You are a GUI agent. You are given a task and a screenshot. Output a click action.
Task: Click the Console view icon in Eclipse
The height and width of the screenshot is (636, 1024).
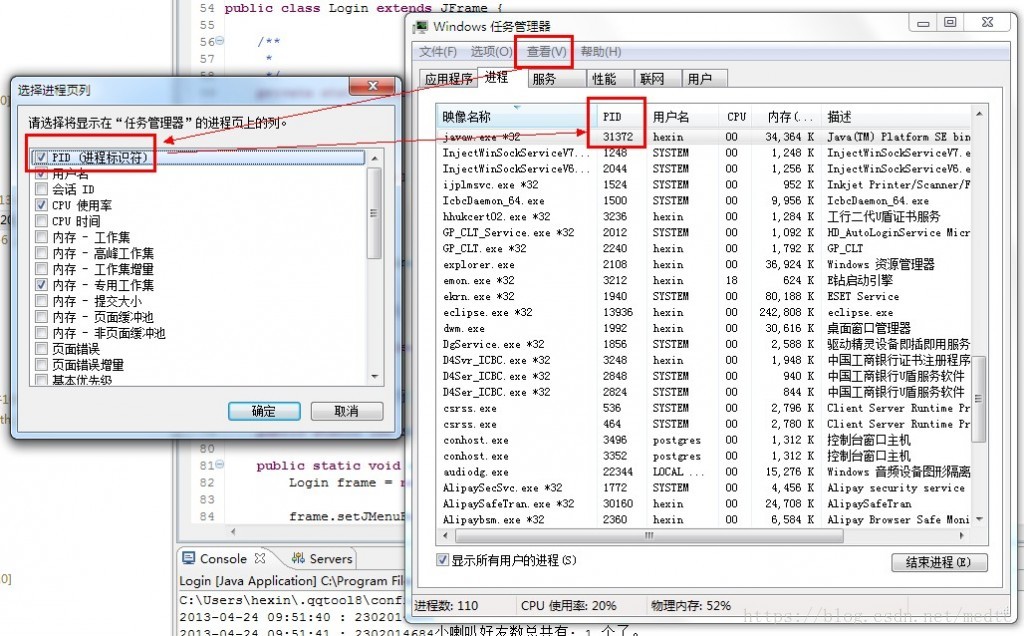point(190,558)
